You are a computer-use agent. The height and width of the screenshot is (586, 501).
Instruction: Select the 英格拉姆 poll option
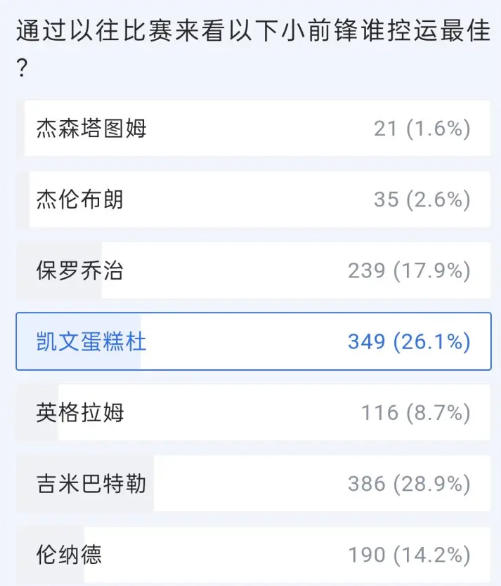pyautogui.click(x=253, y=412)
